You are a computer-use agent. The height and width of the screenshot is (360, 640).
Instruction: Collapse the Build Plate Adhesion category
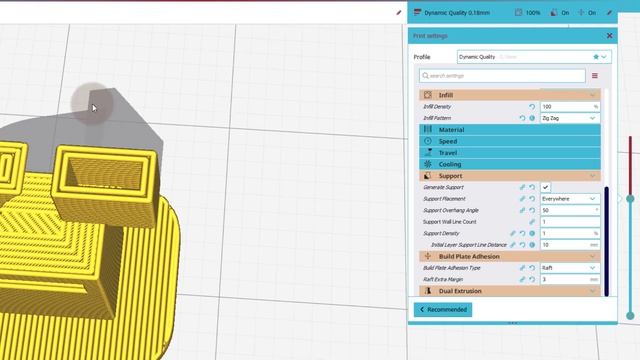point(510,256)
